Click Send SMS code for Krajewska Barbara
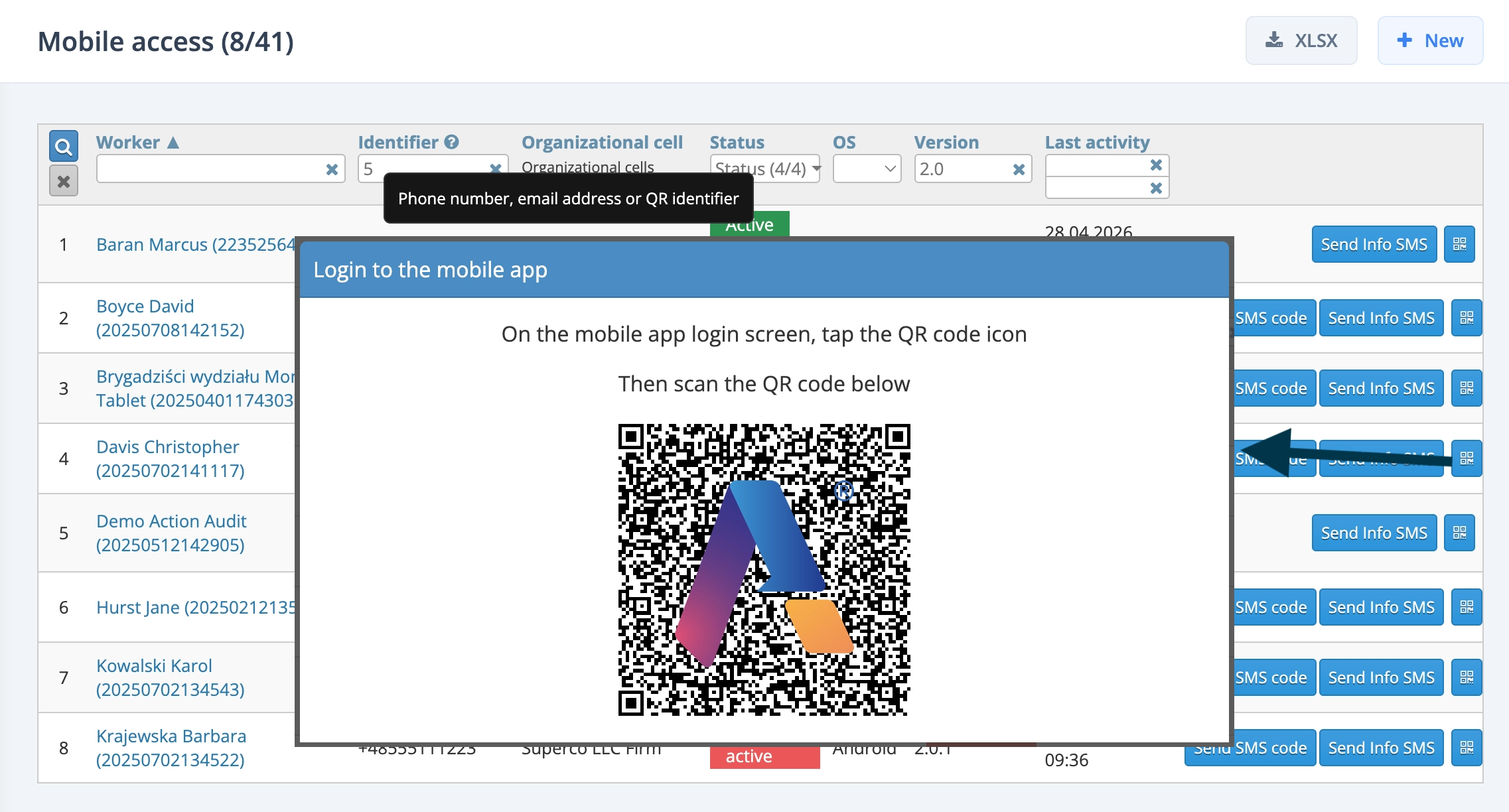 1249,747
